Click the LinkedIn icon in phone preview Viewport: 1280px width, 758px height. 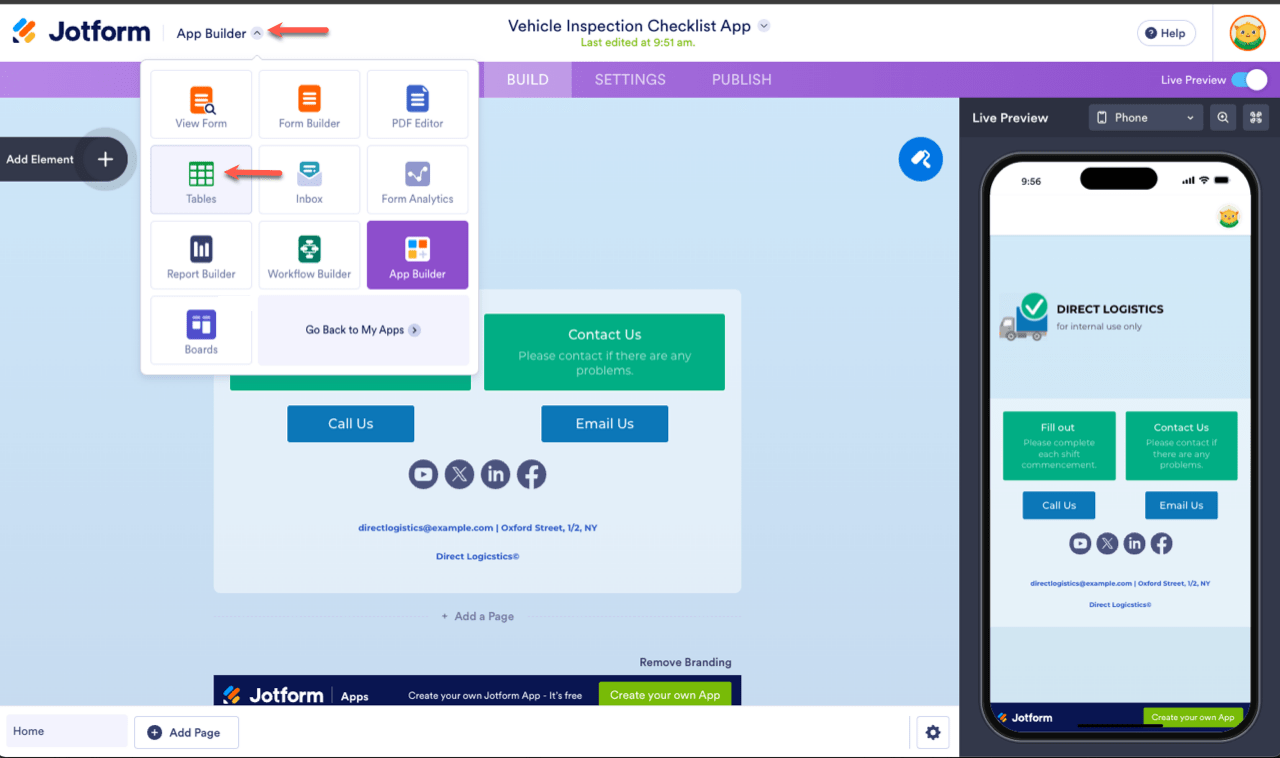[x=1134, y=543]
